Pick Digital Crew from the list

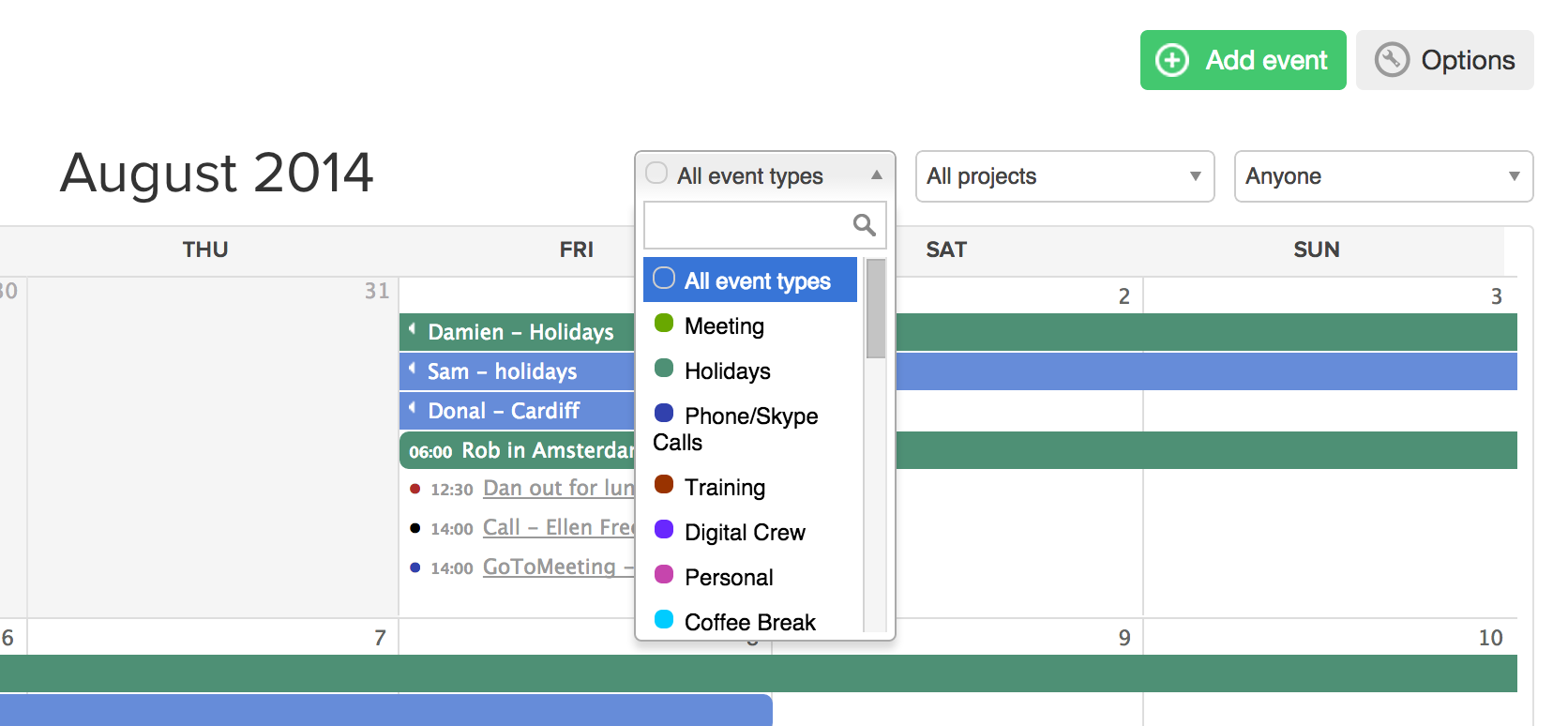[745, 533]
